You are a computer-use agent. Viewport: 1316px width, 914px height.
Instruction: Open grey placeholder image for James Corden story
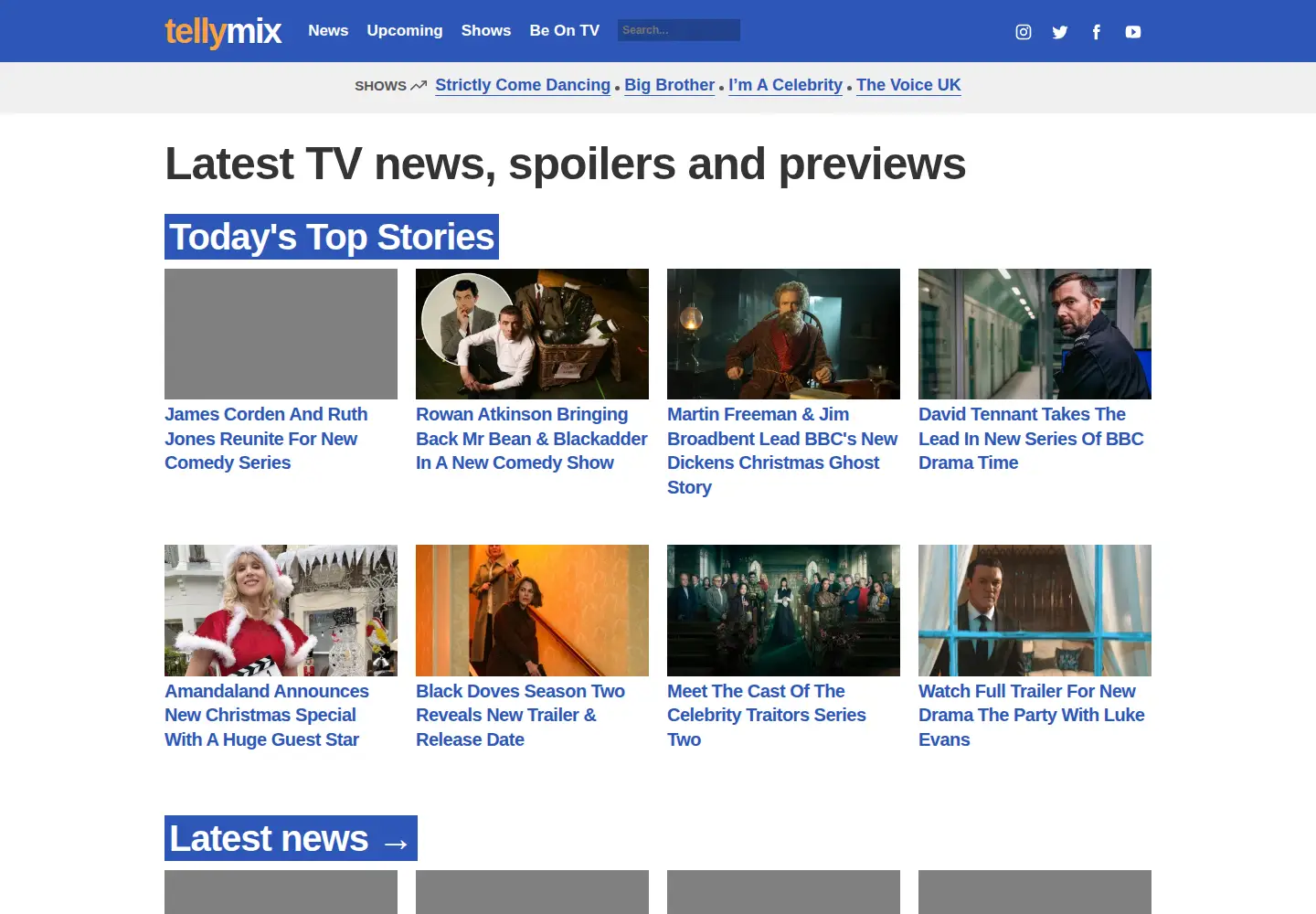(x=281, y=334)
